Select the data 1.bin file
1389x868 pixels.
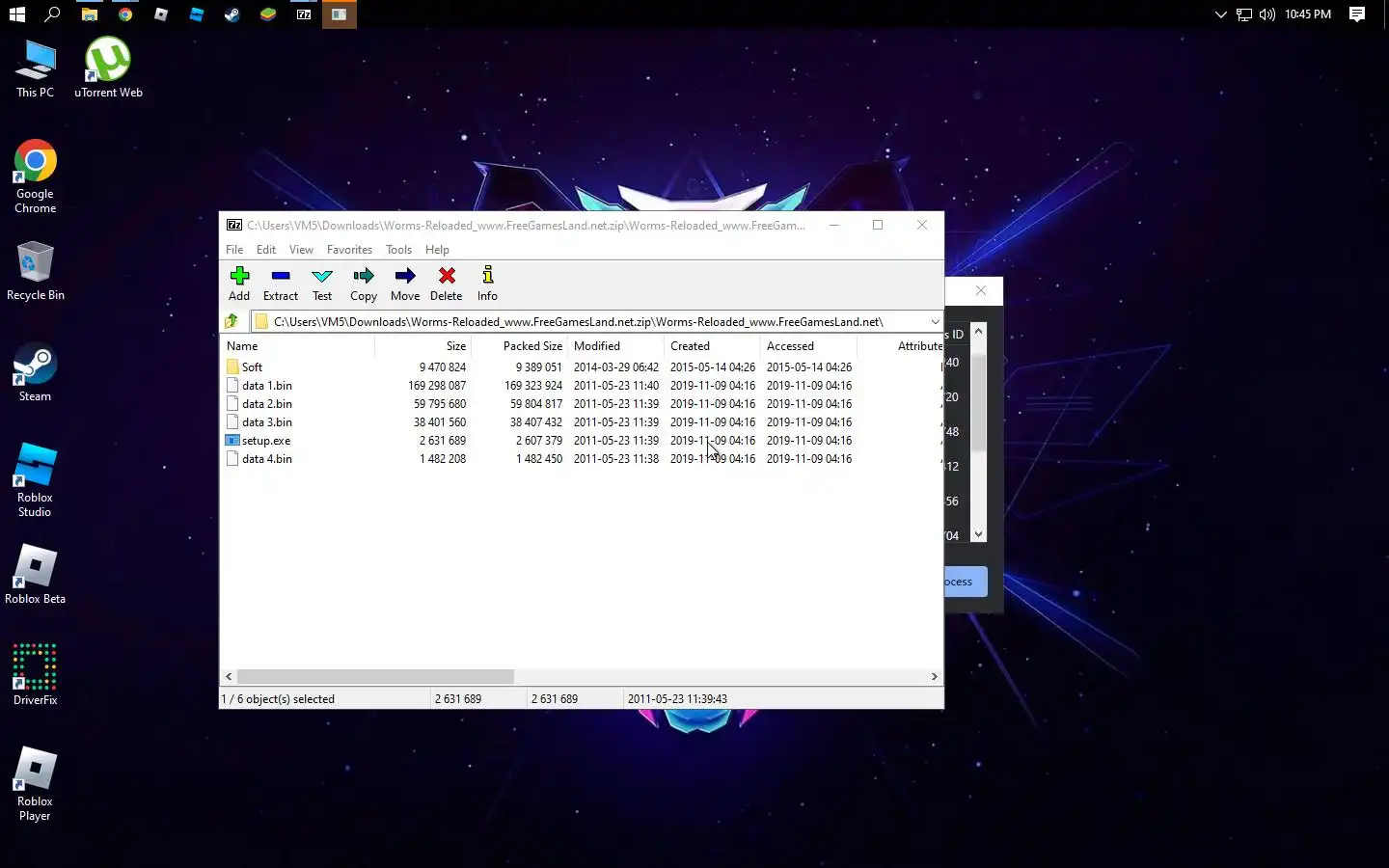tap(582, 385)
